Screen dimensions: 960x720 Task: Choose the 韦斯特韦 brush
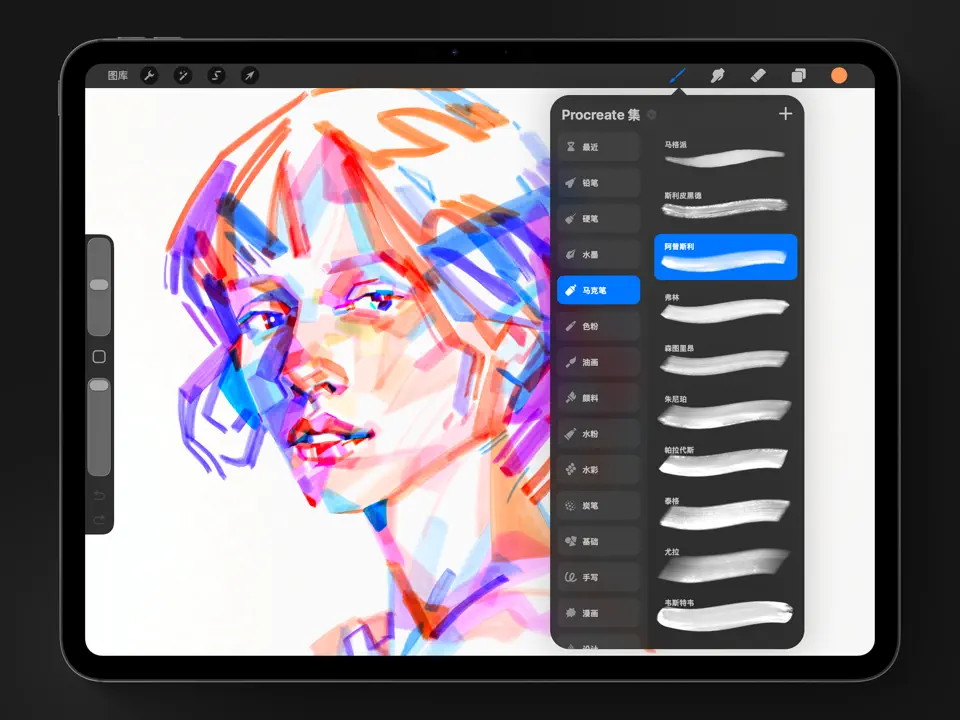(725, 613)
